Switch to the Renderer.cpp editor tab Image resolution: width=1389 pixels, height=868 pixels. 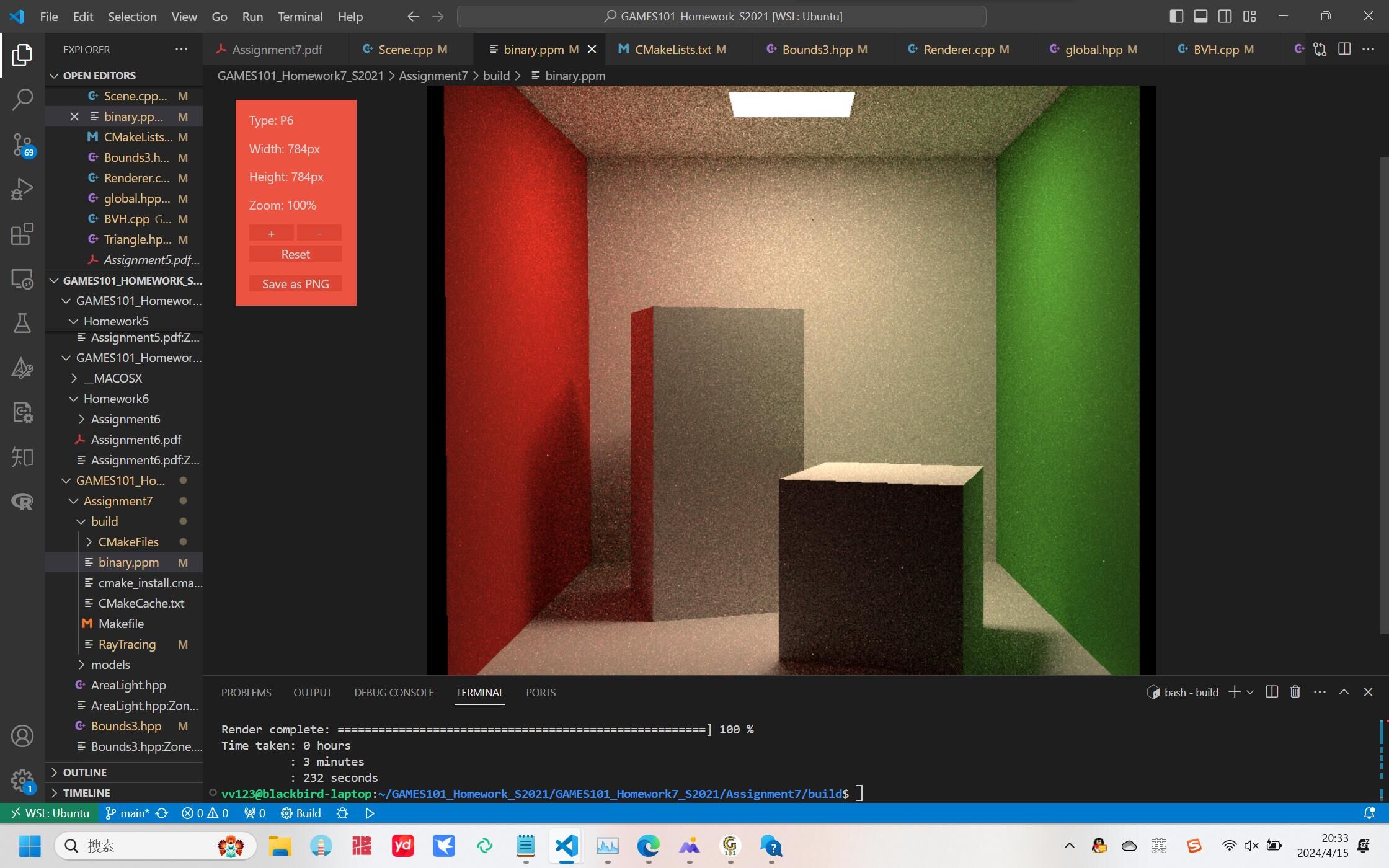coord(965,49)
